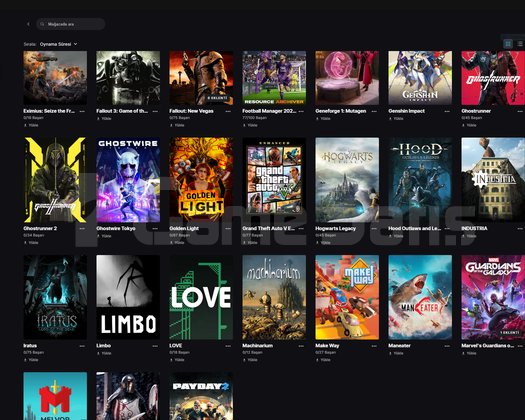Open the three-dot menu for Golden Light
The height and width of the screenshot is (420, 525).
coord(228,228)
